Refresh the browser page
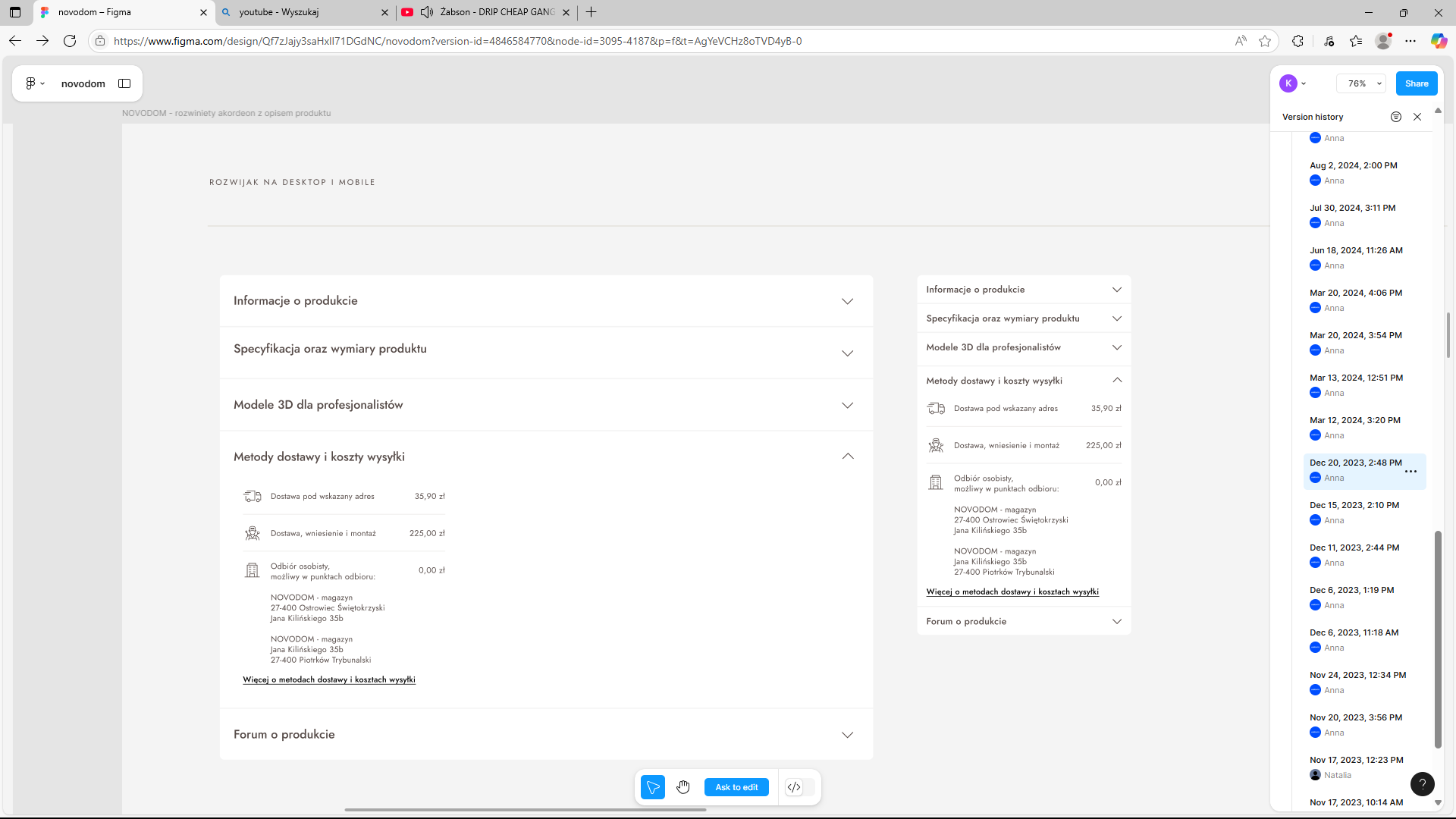1456x819 pixels. (x=70, y=41)
